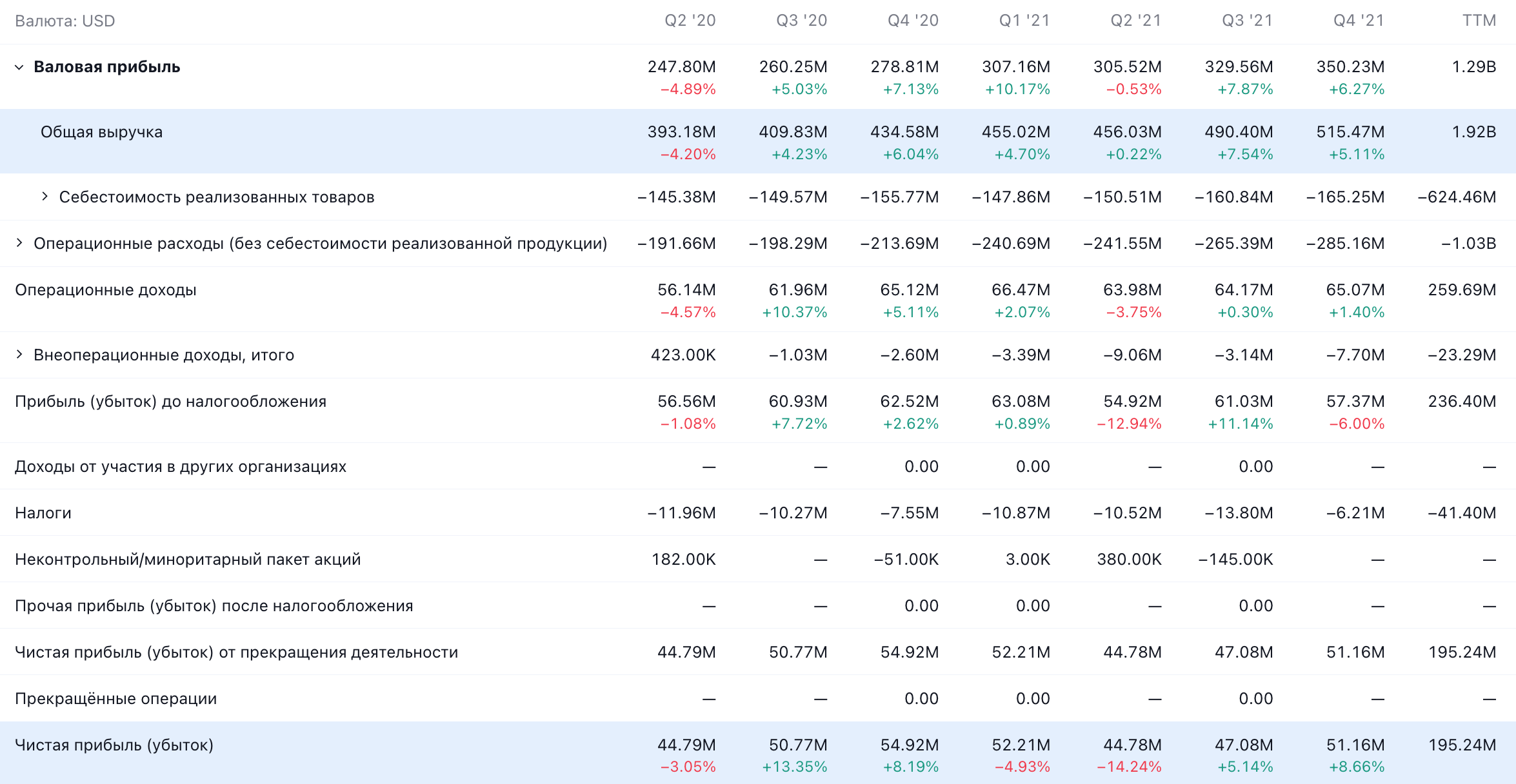Click operating expenses TTM −1.03B
This screenshot has height=784, width=1516.
[x=1469, y=244]
